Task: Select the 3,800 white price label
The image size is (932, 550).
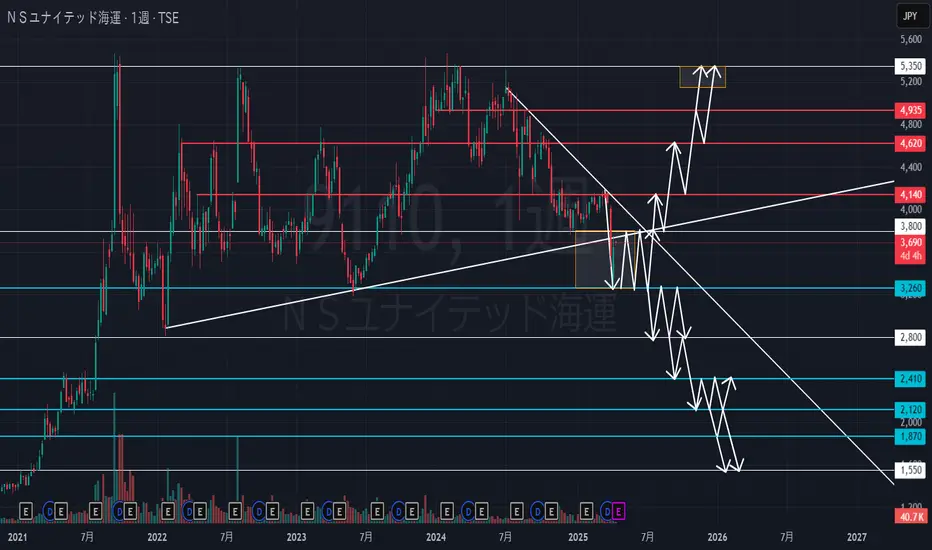Action: click(x=910, y=226)
